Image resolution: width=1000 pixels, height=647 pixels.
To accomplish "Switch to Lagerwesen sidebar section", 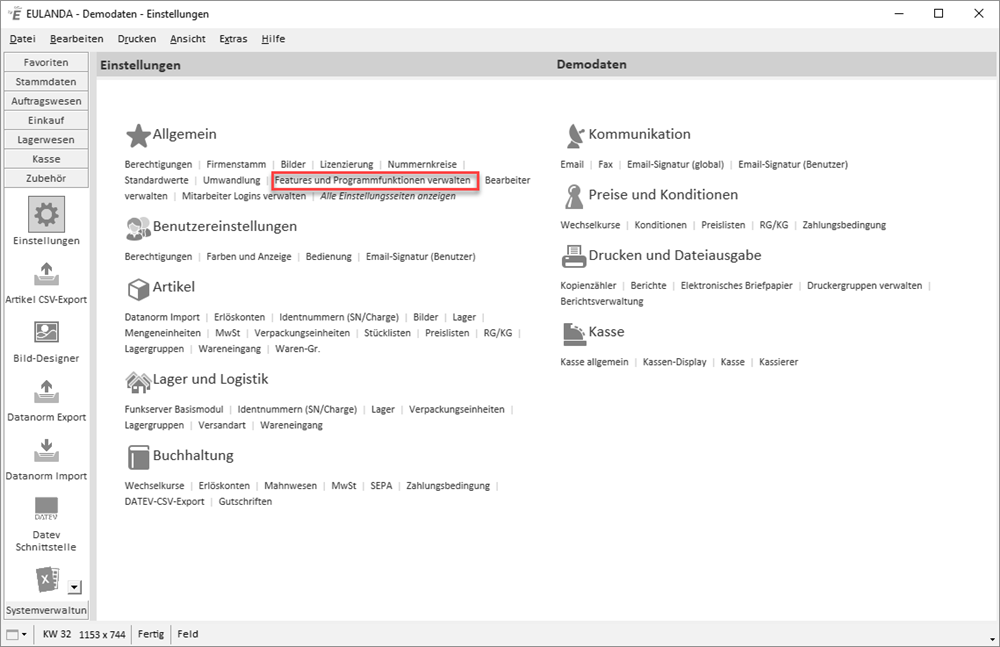I will coord(46,140).
